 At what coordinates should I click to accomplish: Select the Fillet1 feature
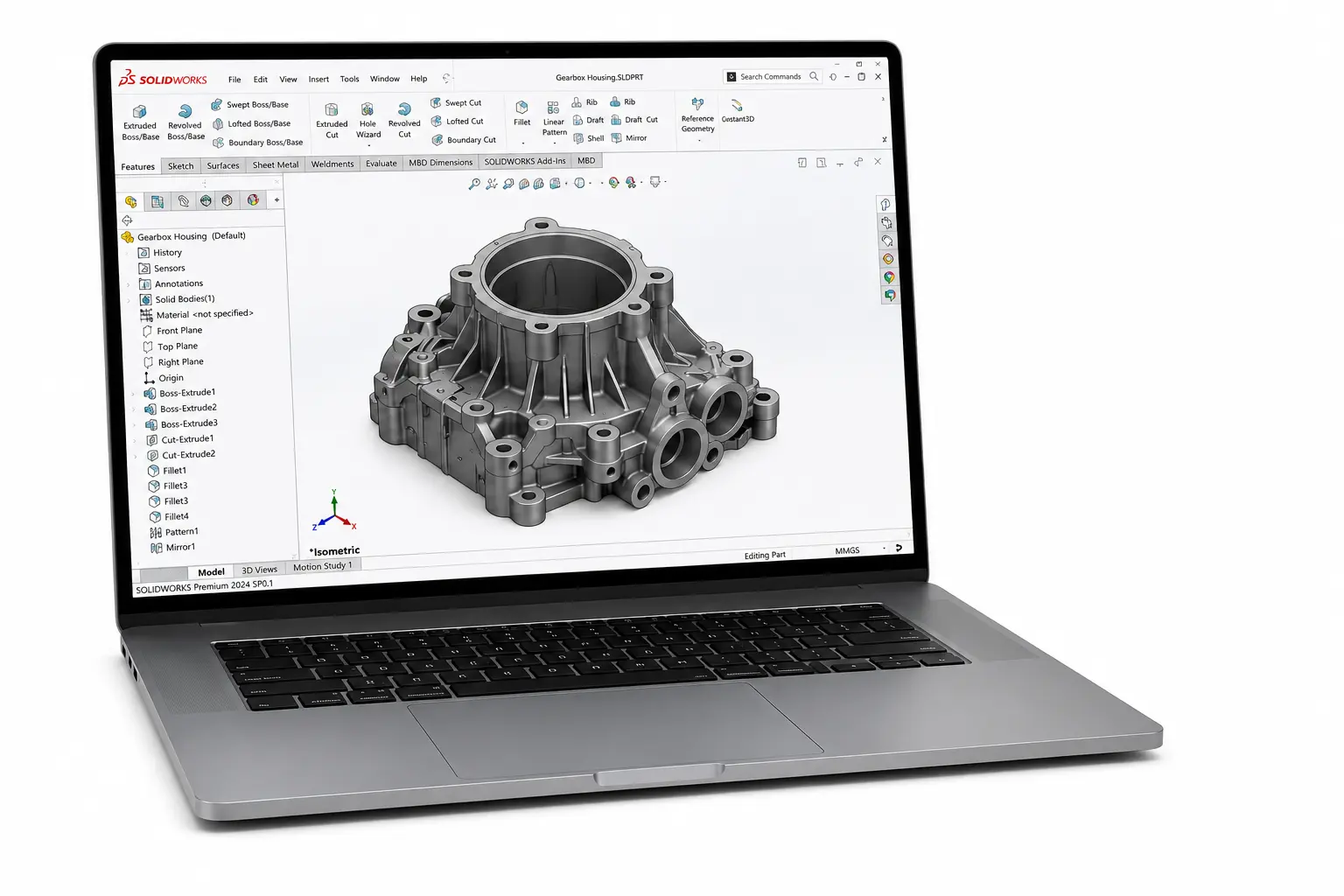pos(167,471)
